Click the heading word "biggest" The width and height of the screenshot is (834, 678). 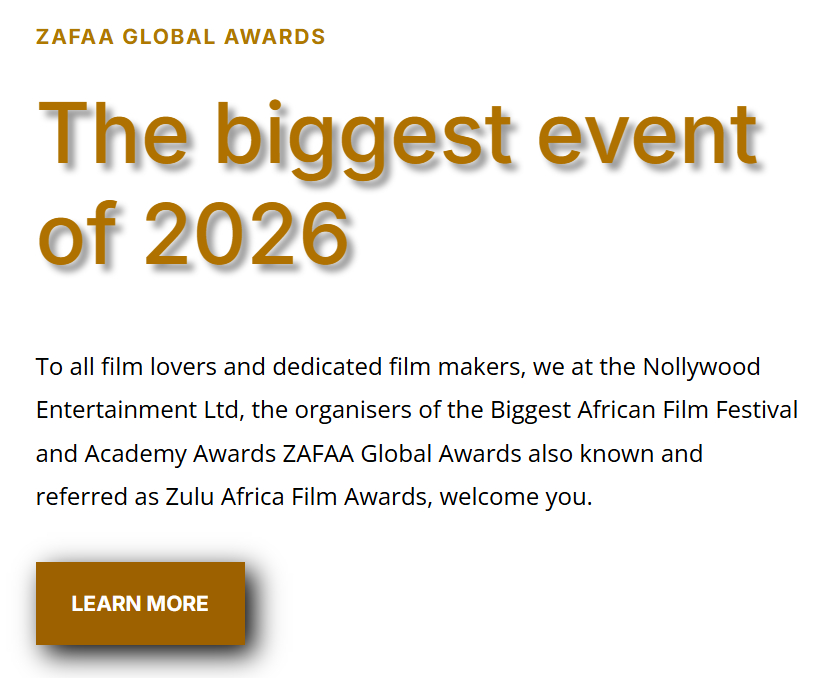(x=364, y=134)
